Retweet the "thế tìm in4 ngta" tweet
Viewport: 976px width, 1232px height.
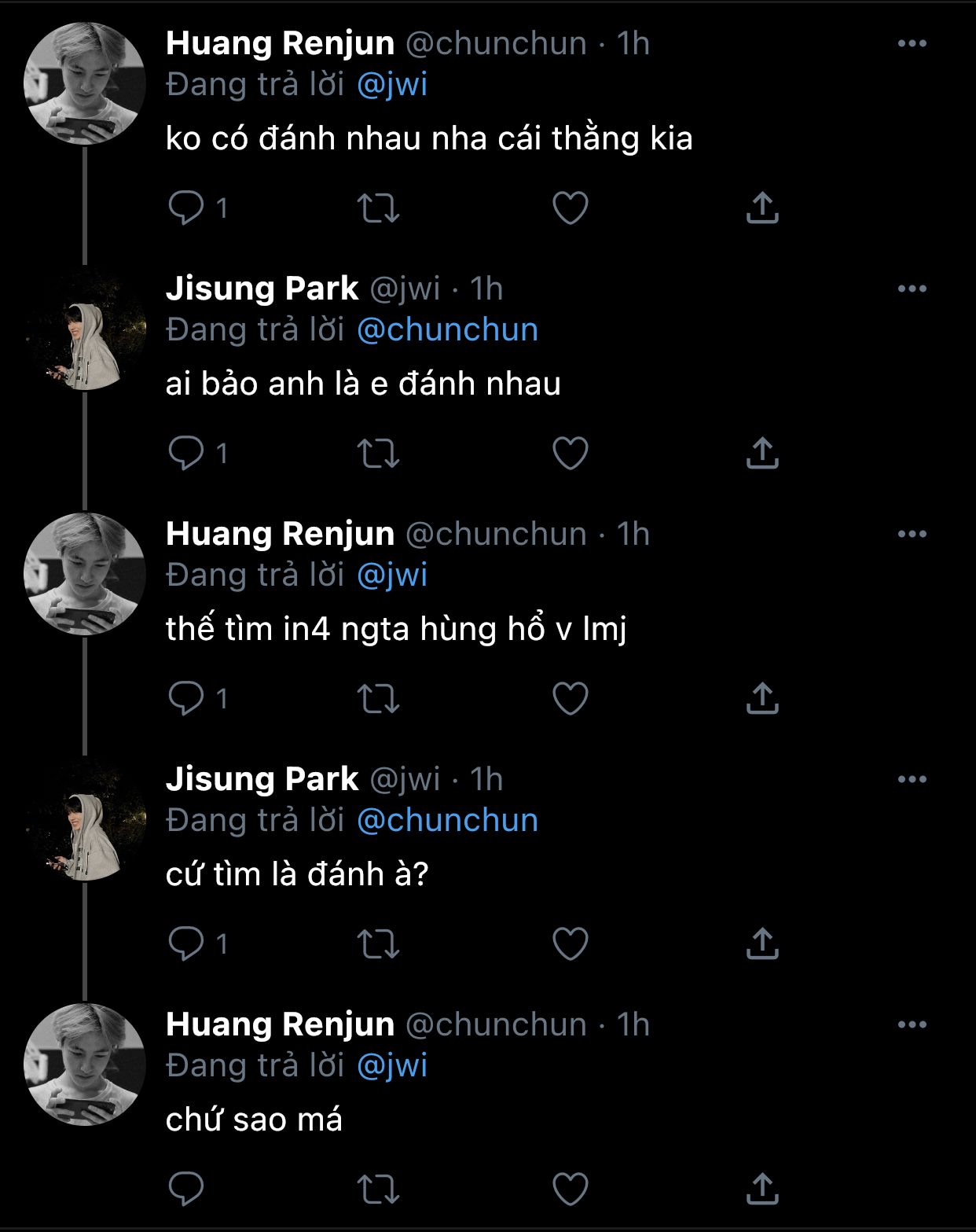coord(379,698)
